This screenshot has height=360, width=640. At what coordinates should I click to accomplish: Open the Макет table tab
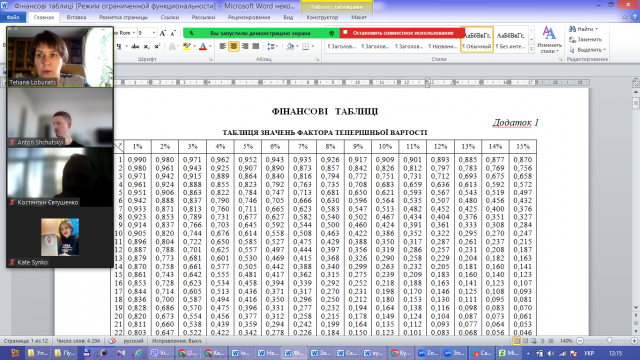tap(359, 18)
